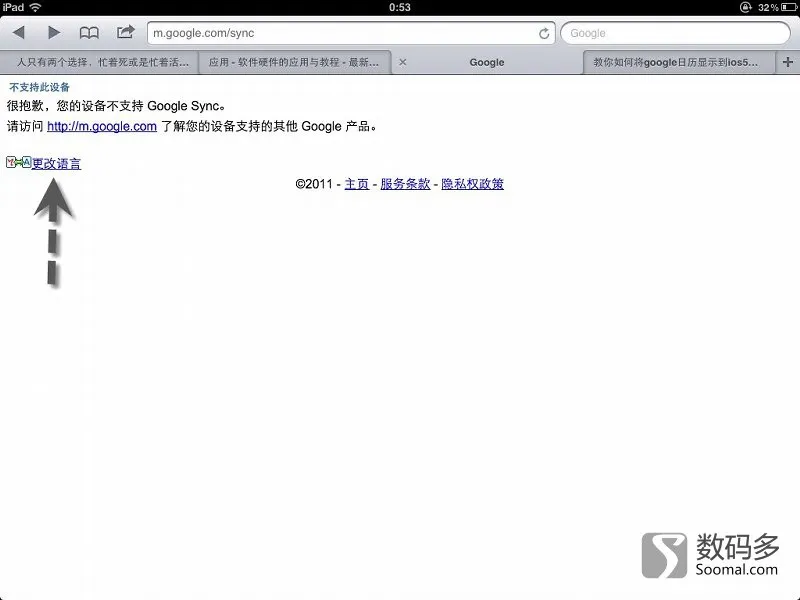Image resolution: width=800 pixels, height=600 pixels.
Task: Tap the battery icon in status bar
Action: click(x=789, y=7)
